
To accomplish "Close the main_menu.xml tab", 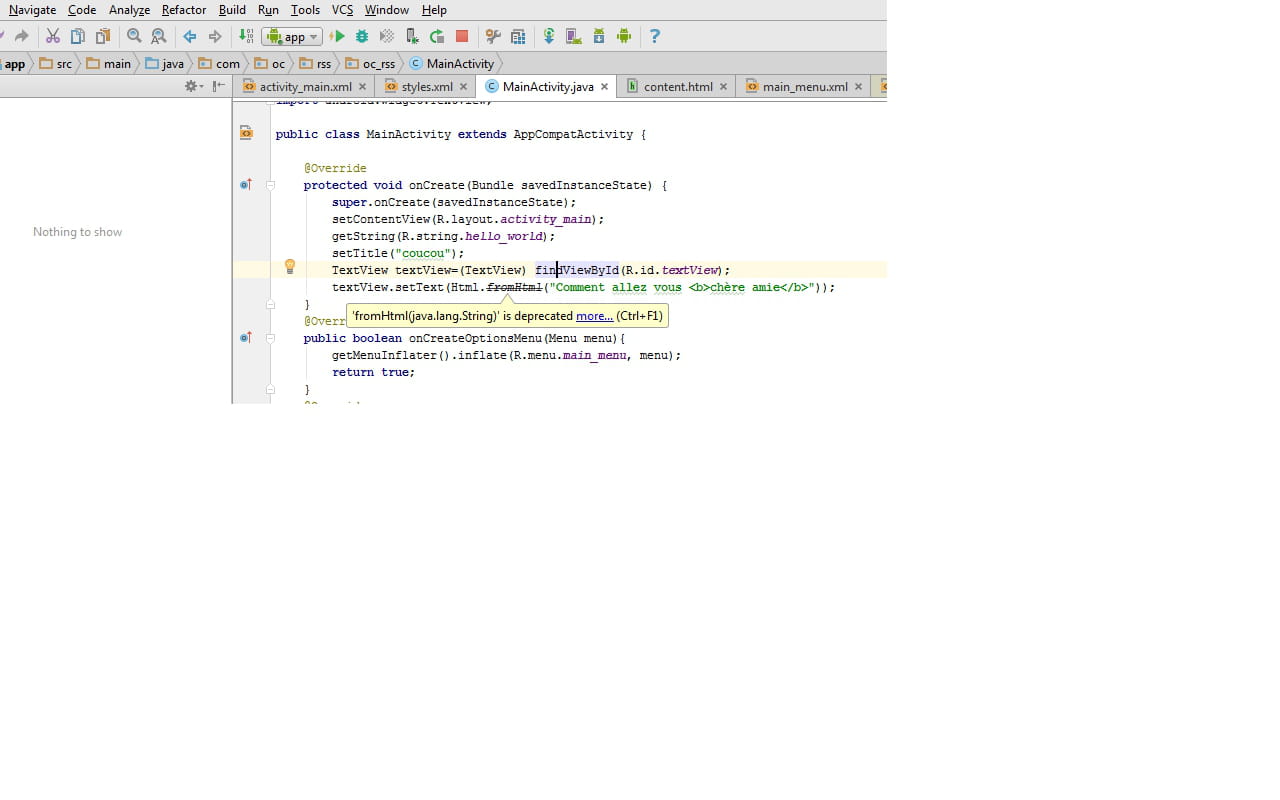I will (x=858, y=87).
